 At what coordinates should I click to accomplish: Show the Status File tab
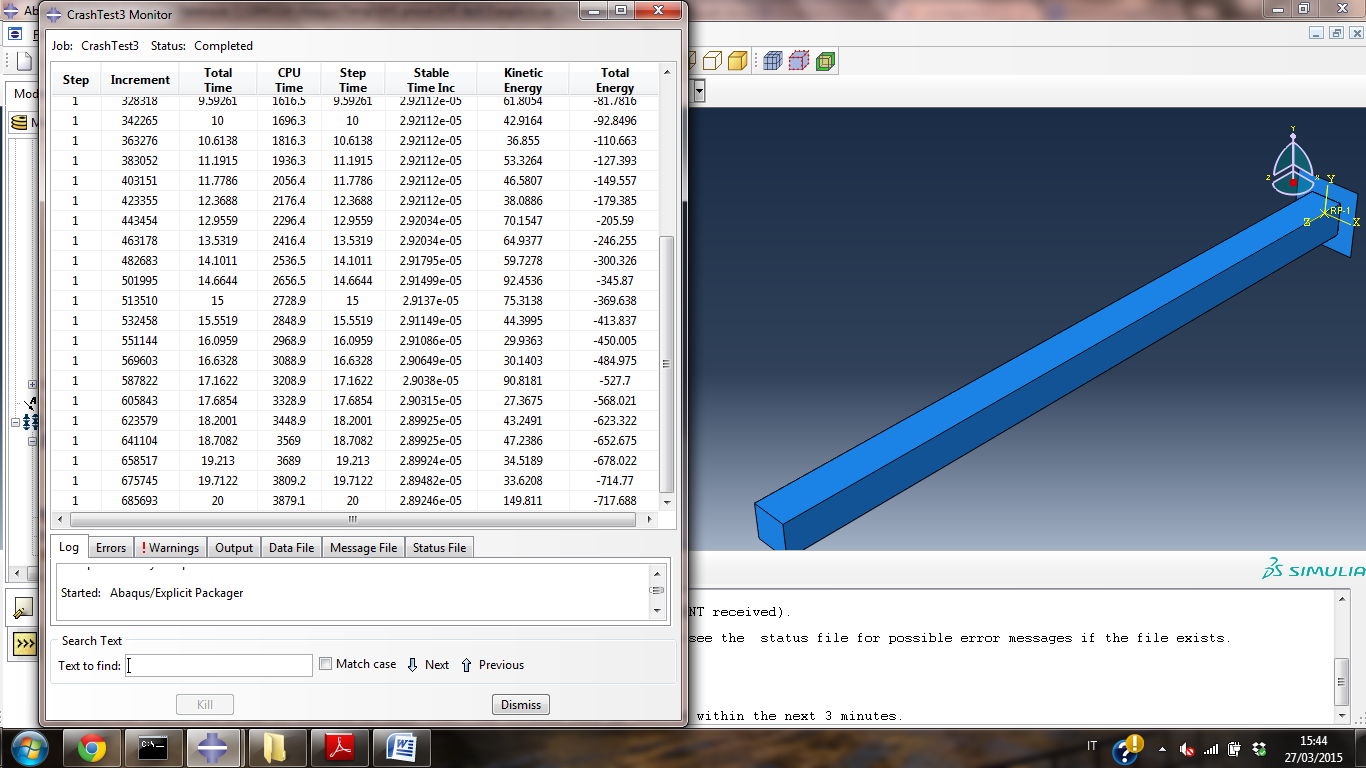439,548
